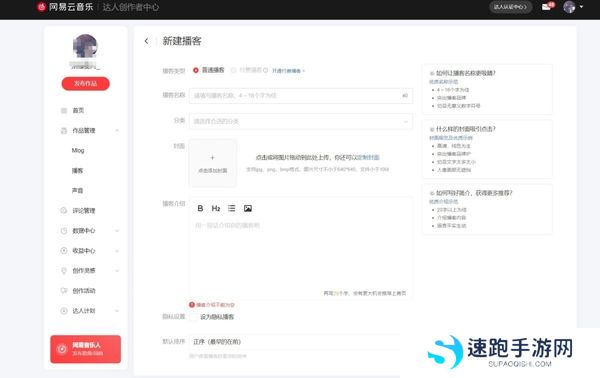The image size is (600, 378).
Task: Click the 达人认证中心 button
Action: point(510,7)
